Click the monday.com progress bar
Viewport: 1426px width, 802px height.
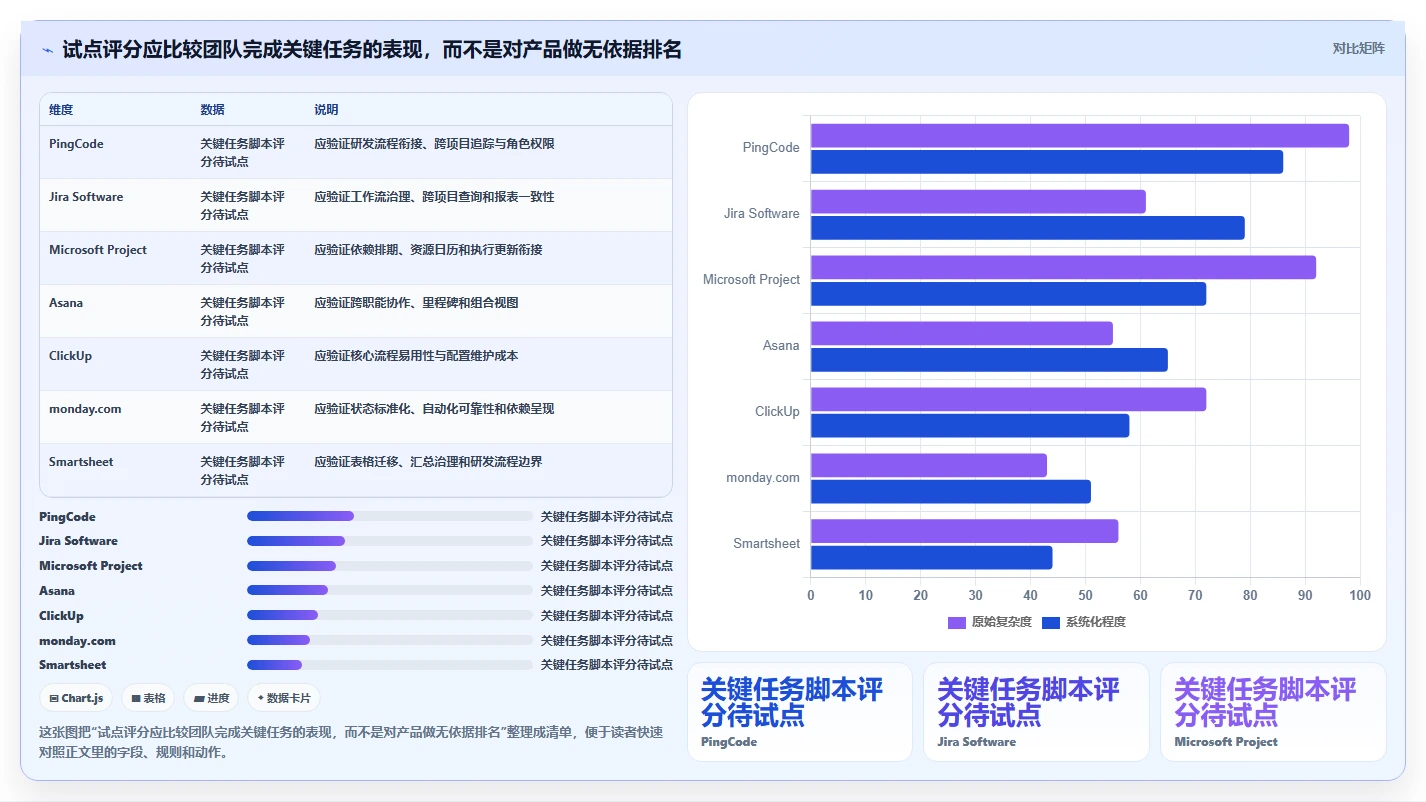tap(390, 640)
